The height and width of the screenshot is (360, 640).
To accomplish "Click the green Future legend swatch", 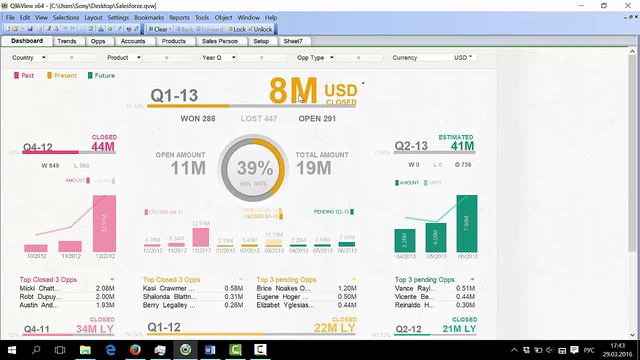I will (90, 76).
